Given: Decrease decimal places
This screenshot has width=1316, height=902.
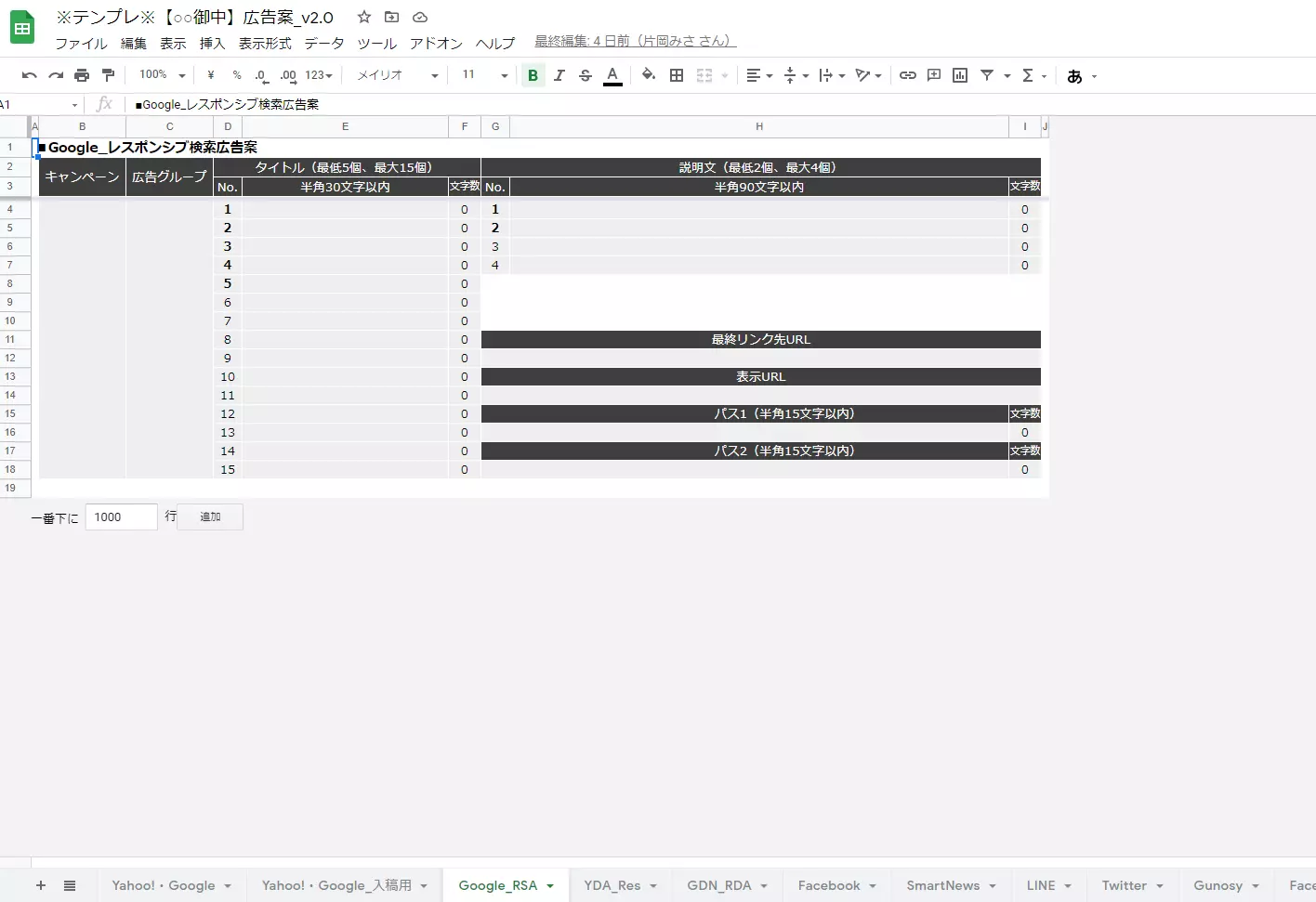Looking at the screenshot, I should (261, 75).
